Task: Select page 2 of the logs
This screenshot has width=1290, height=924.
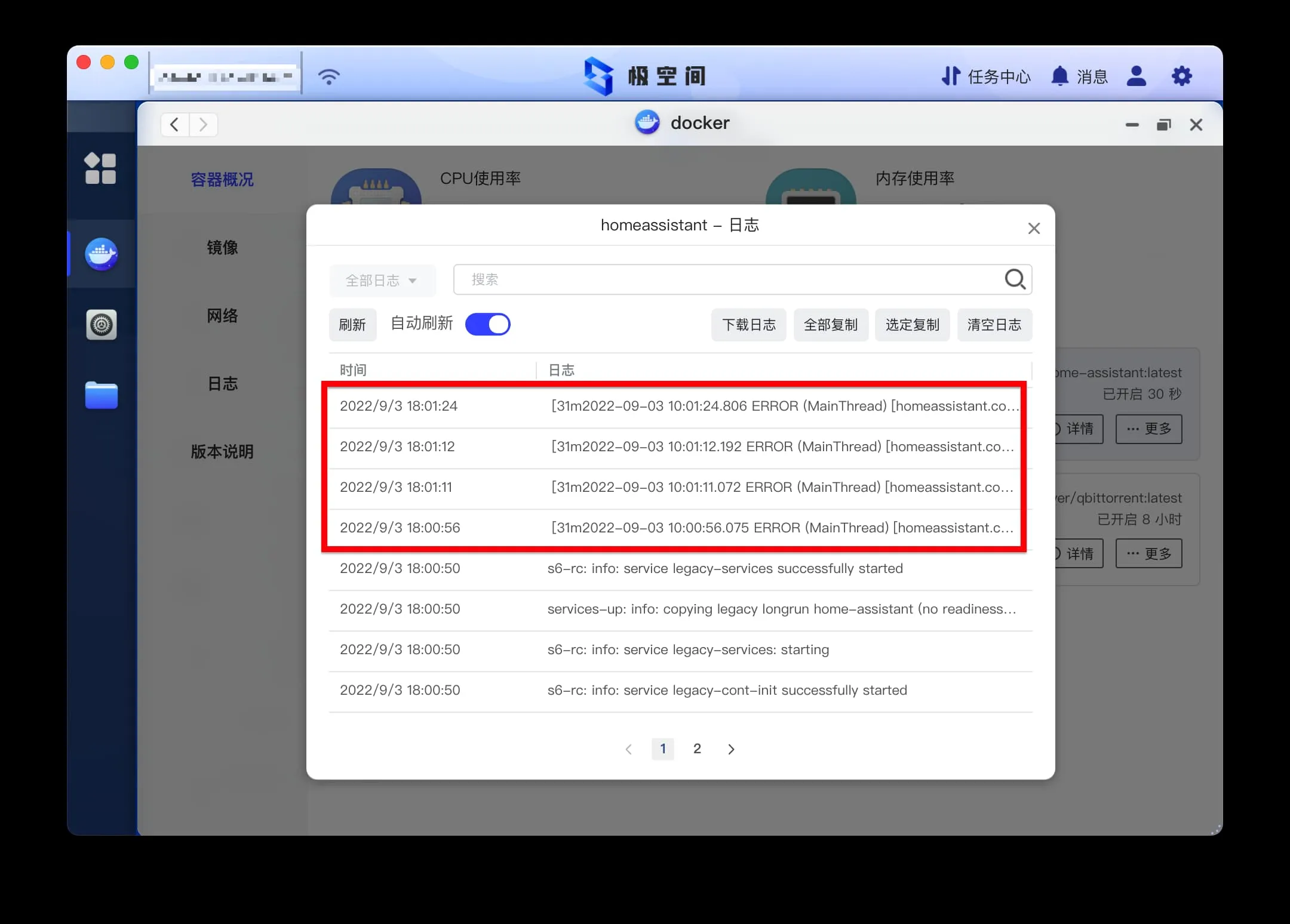Action: pos(697,749)
